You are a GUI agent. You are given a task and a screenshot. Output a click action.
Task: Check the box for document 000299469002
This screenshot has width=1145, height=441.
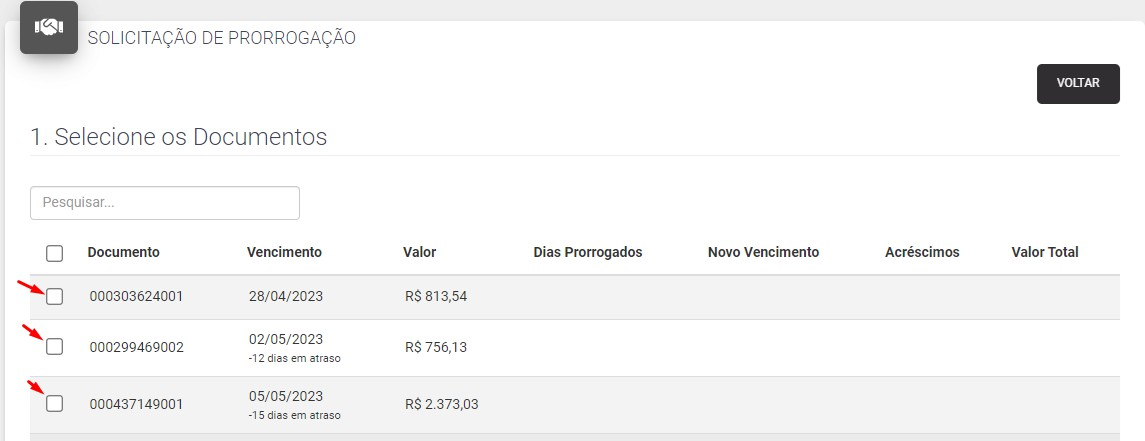[x=54, y=347]
